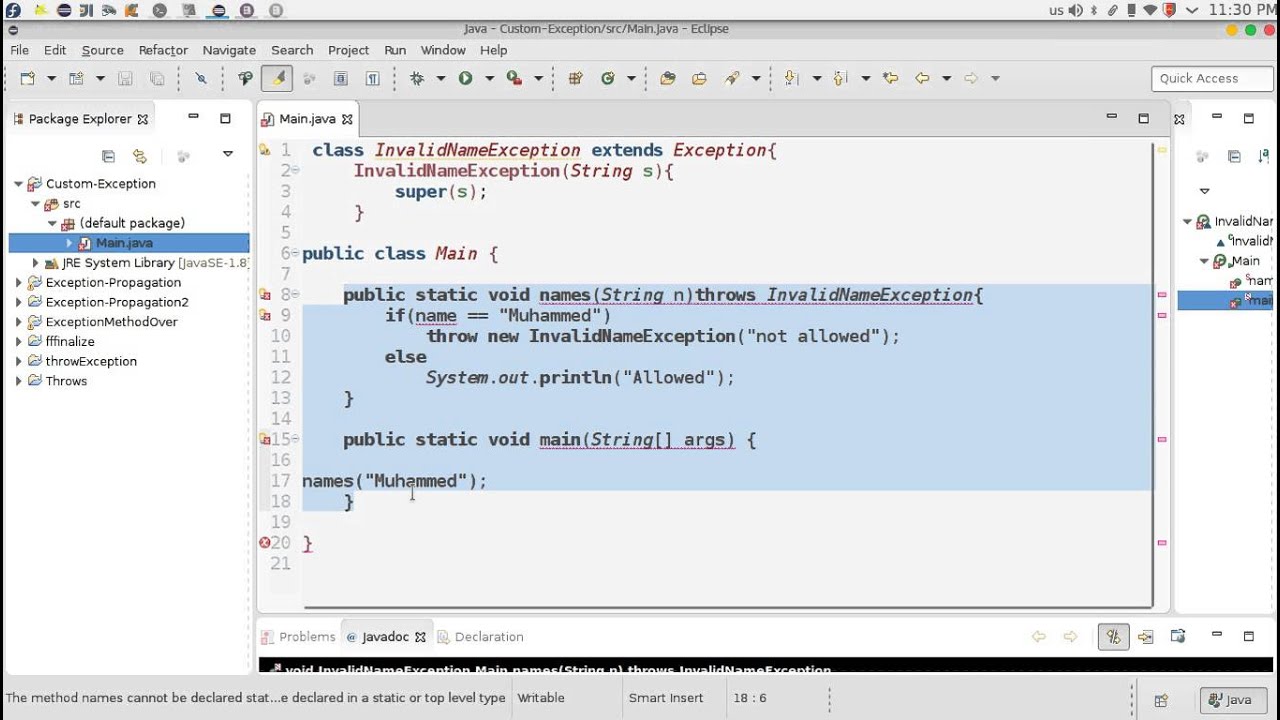Open Package Explorer View Menu triangle

228,155
